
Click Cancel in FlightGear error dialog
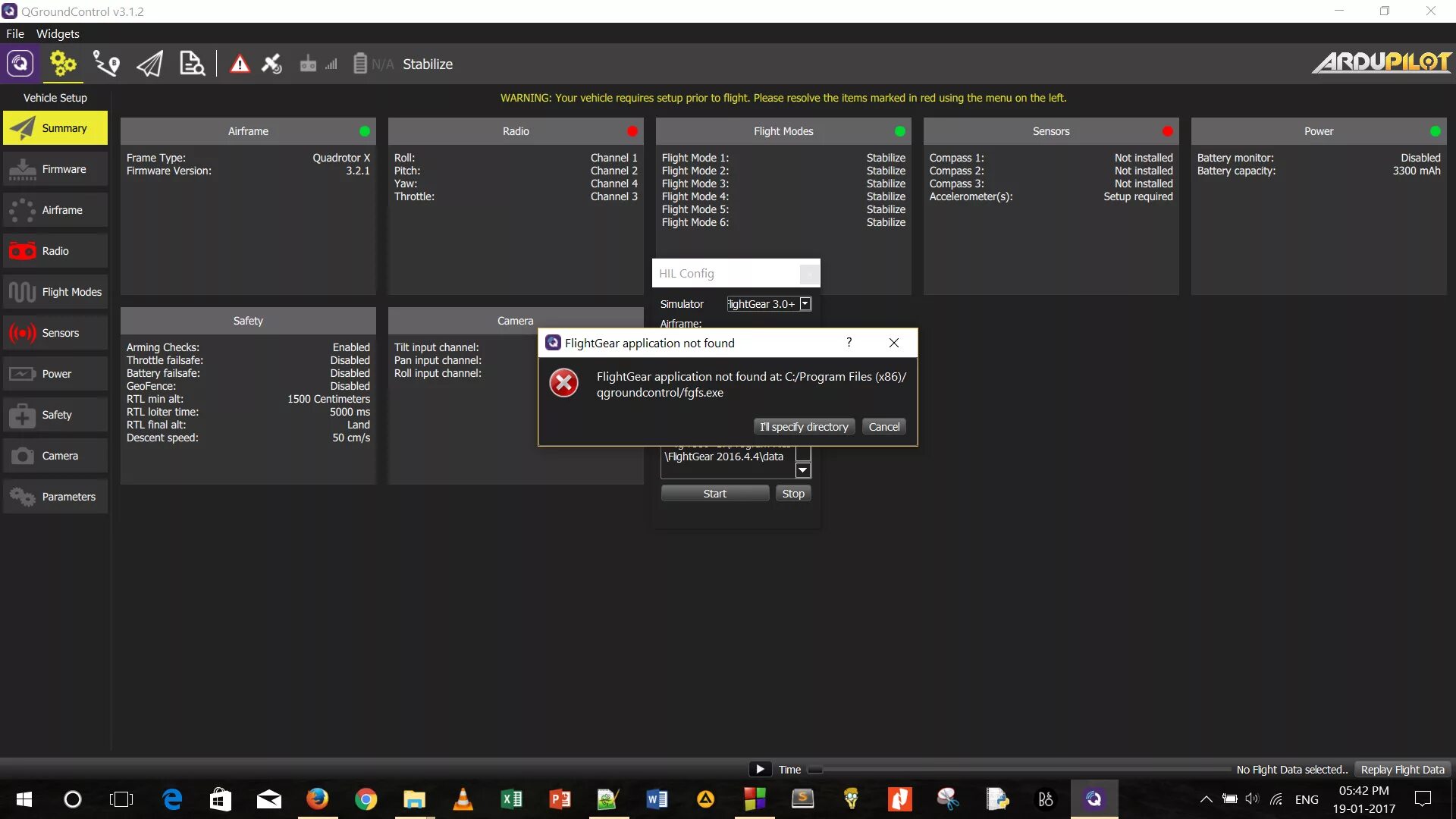[883, 427]
